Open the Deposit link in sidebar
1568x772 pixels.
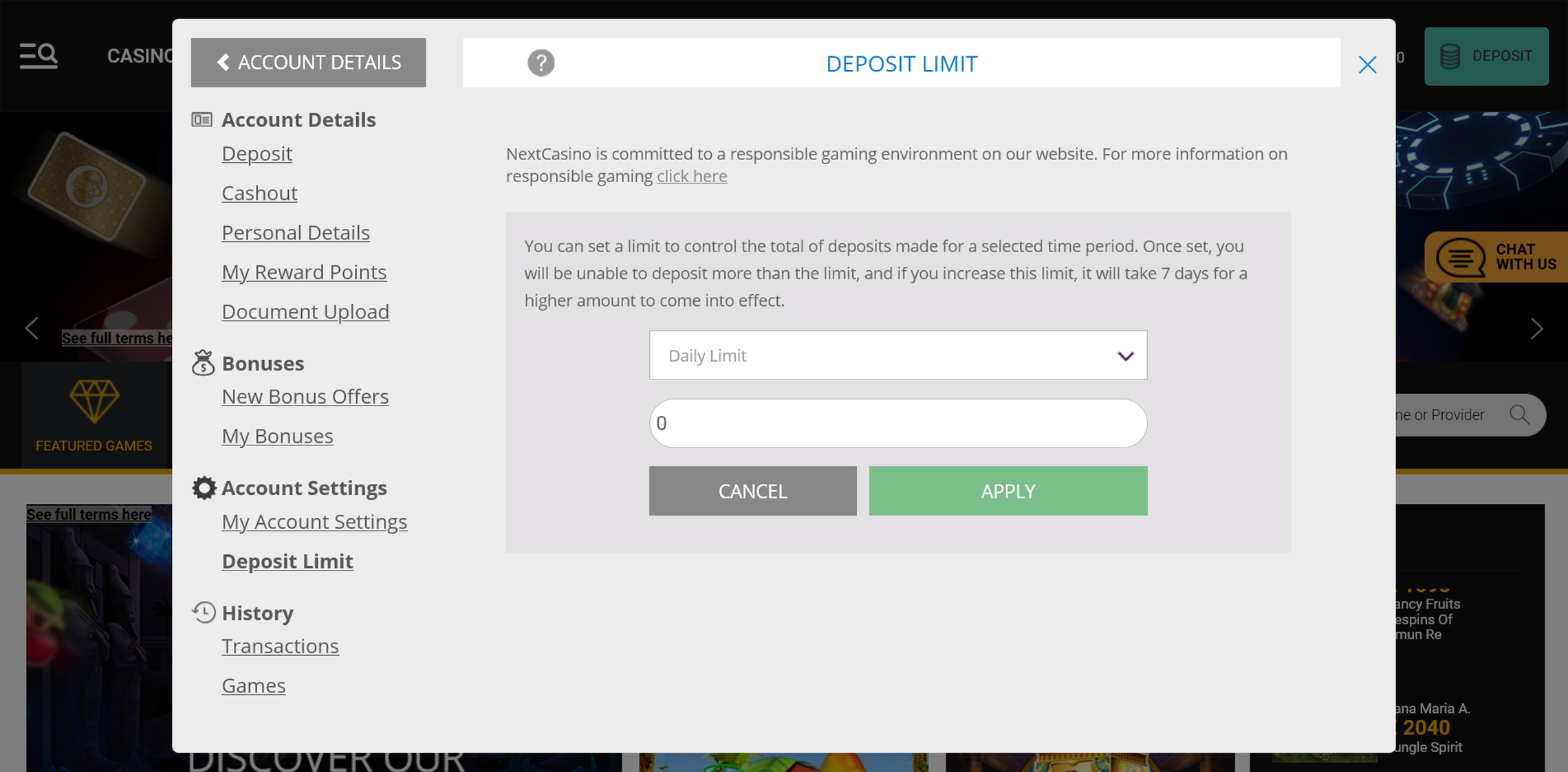coord(257,153)
